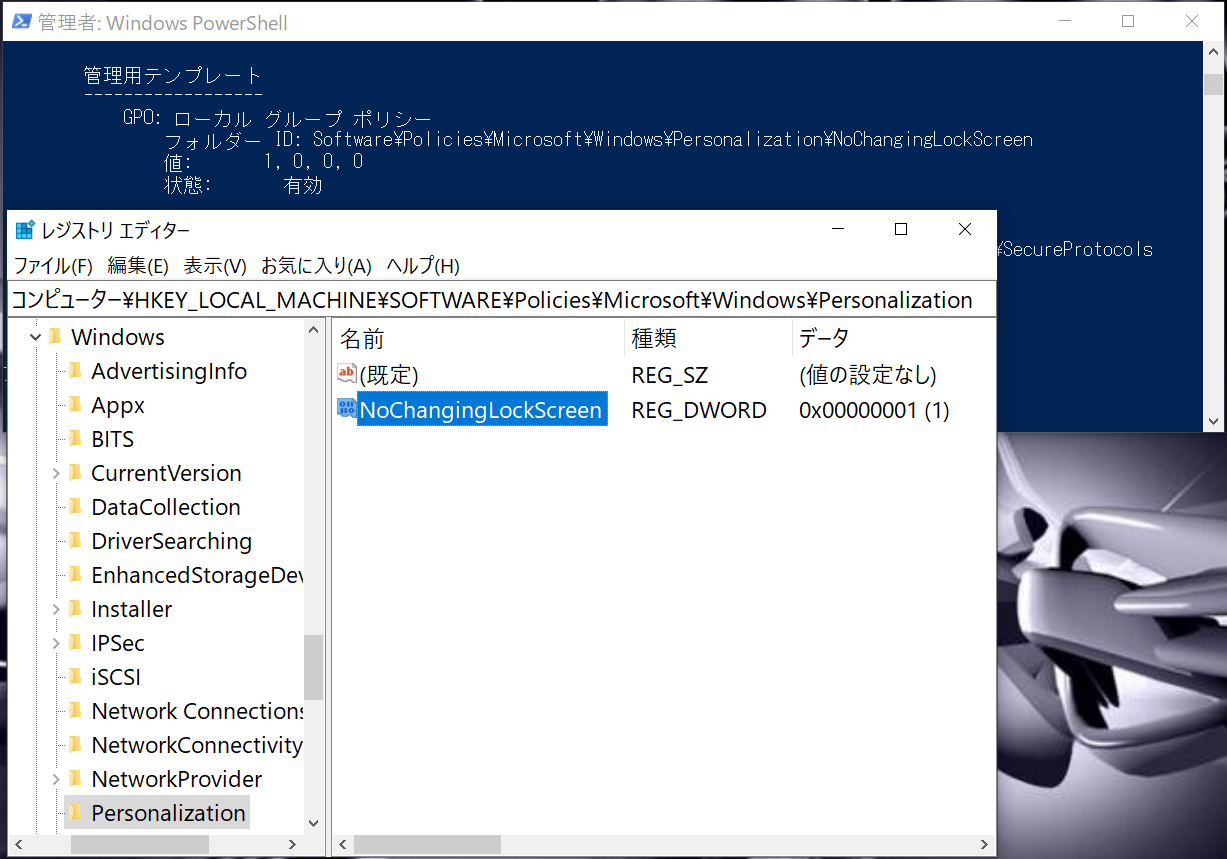Click the Registry Editor title bar icon
Viewport: 1227px width, 859px height.
pyautogui.click(x=25, y=230)
